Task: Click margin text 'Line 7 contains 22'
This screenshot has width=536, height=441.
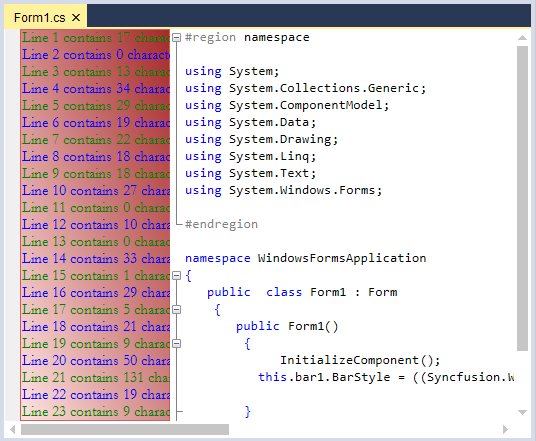Action: tap(76, 139)
